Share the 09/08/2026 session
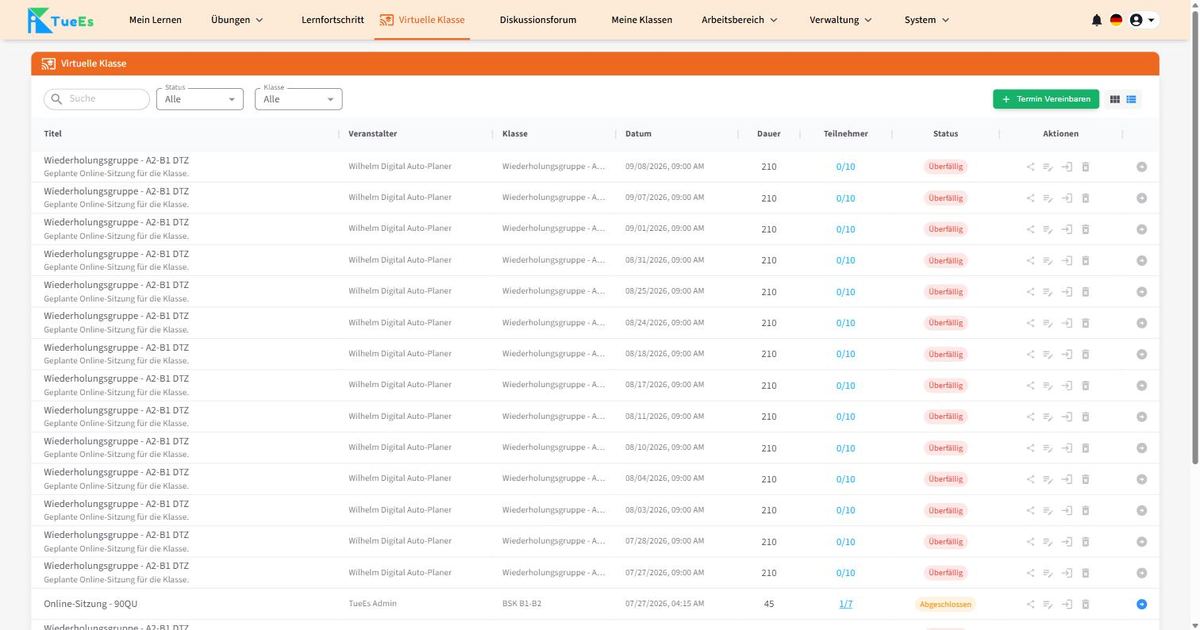 pyautogui.click(x=1030, y=167)
